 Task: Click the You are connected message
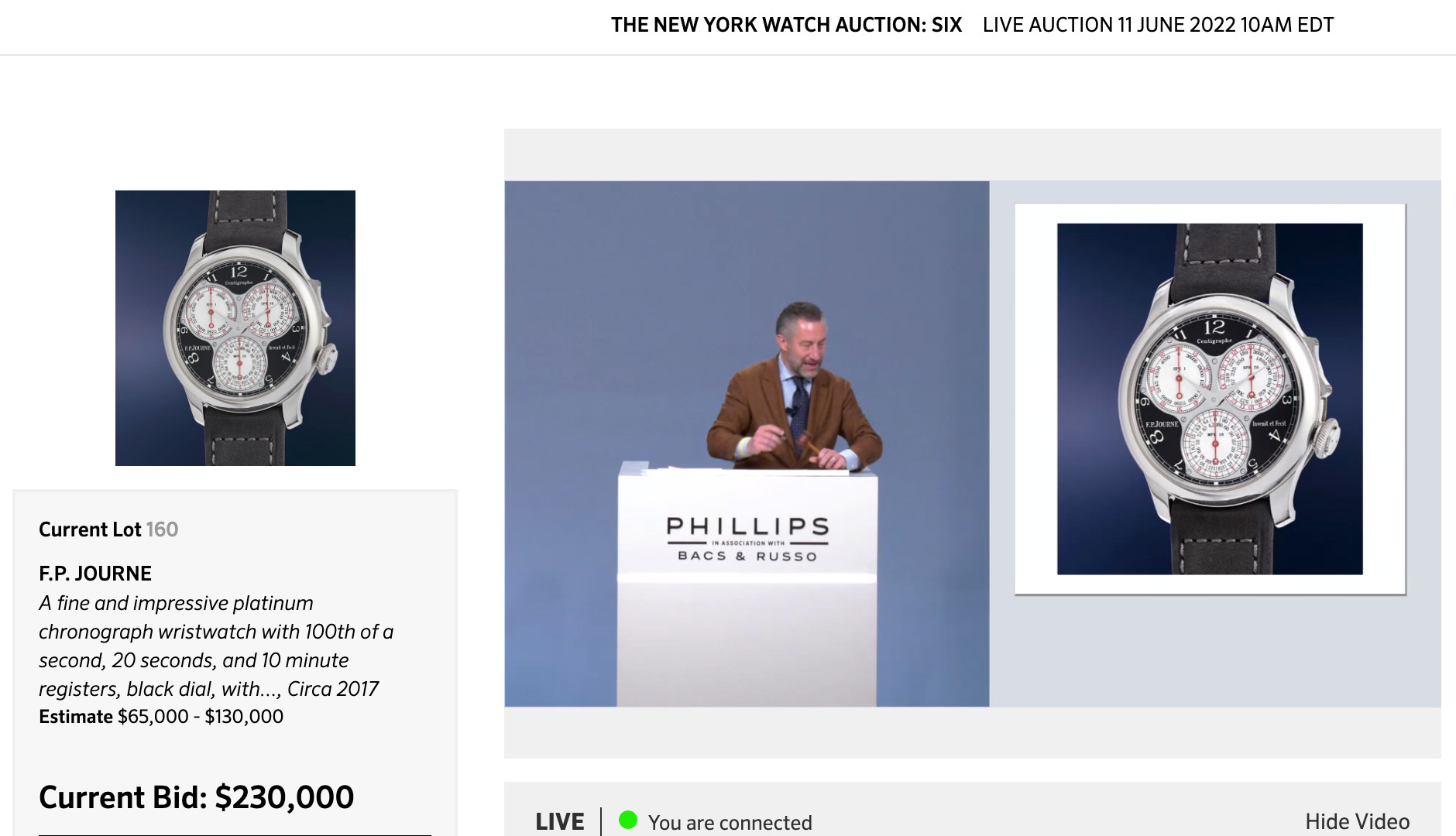(x=730, y=822)
